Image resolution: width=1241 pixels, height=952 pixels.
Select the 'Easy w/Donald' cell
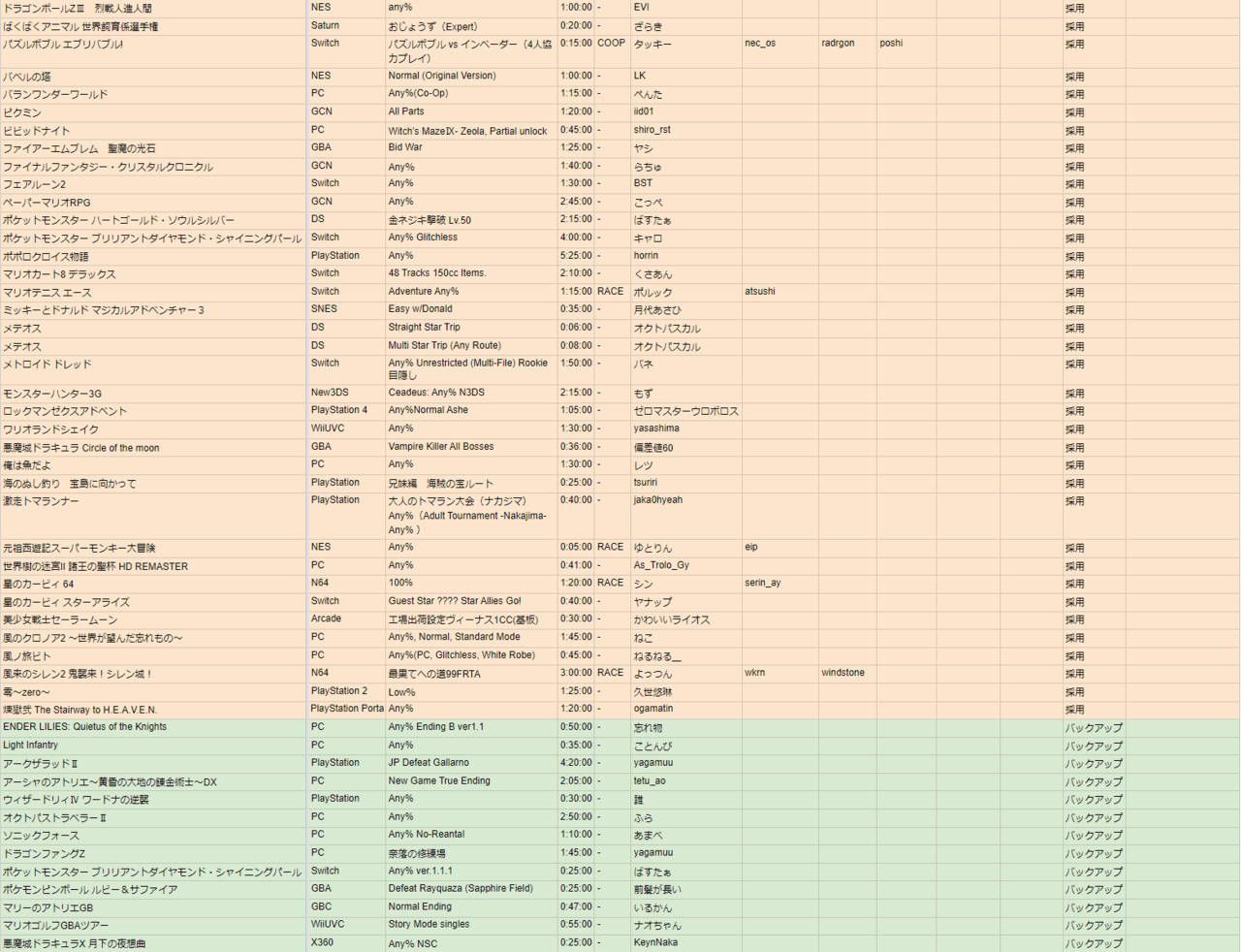(470, 309)
